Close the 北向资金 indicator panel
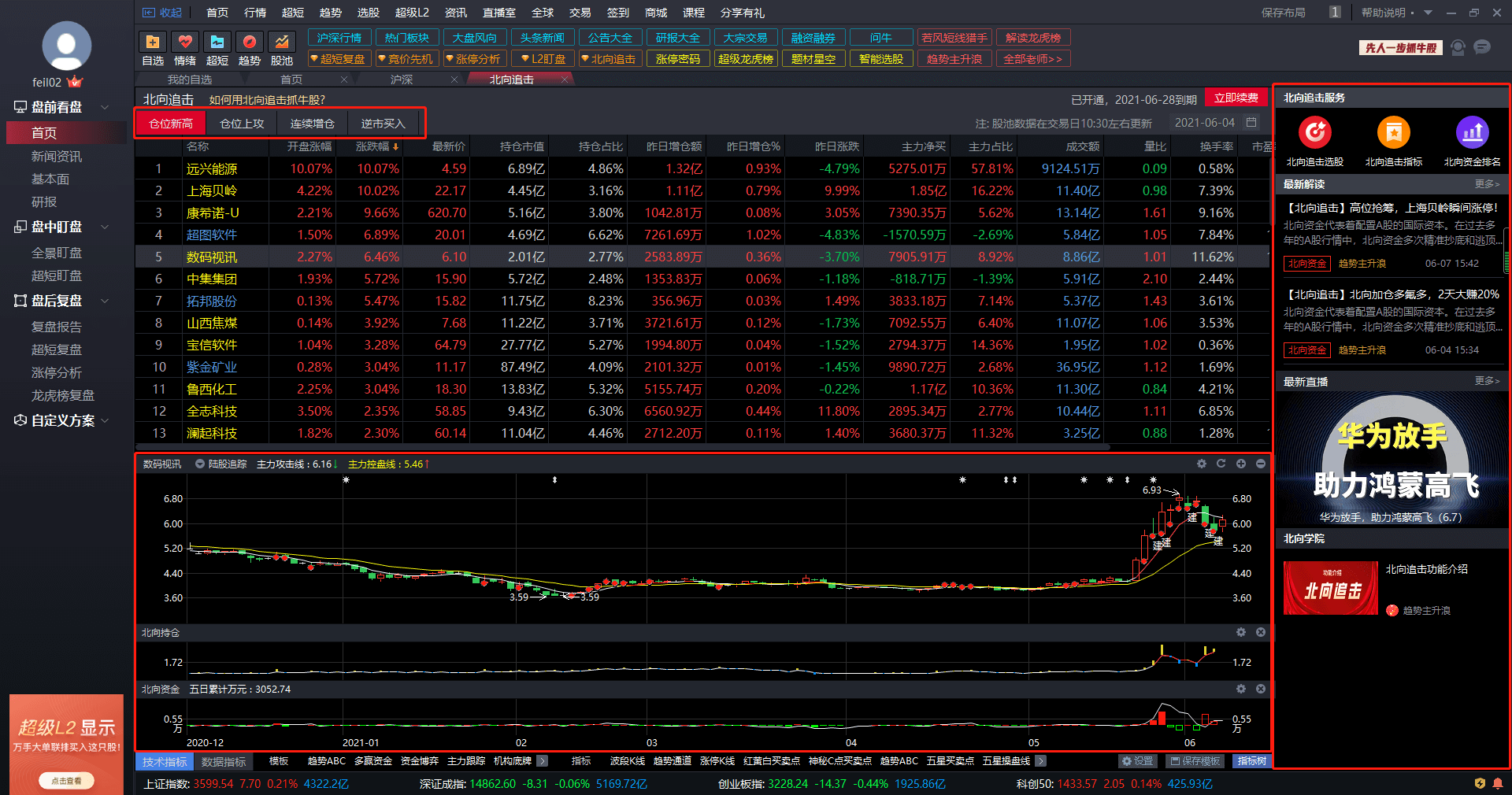Image resolution: width=1512 pixels, height=795 pixels. [x=1261, y=689]
